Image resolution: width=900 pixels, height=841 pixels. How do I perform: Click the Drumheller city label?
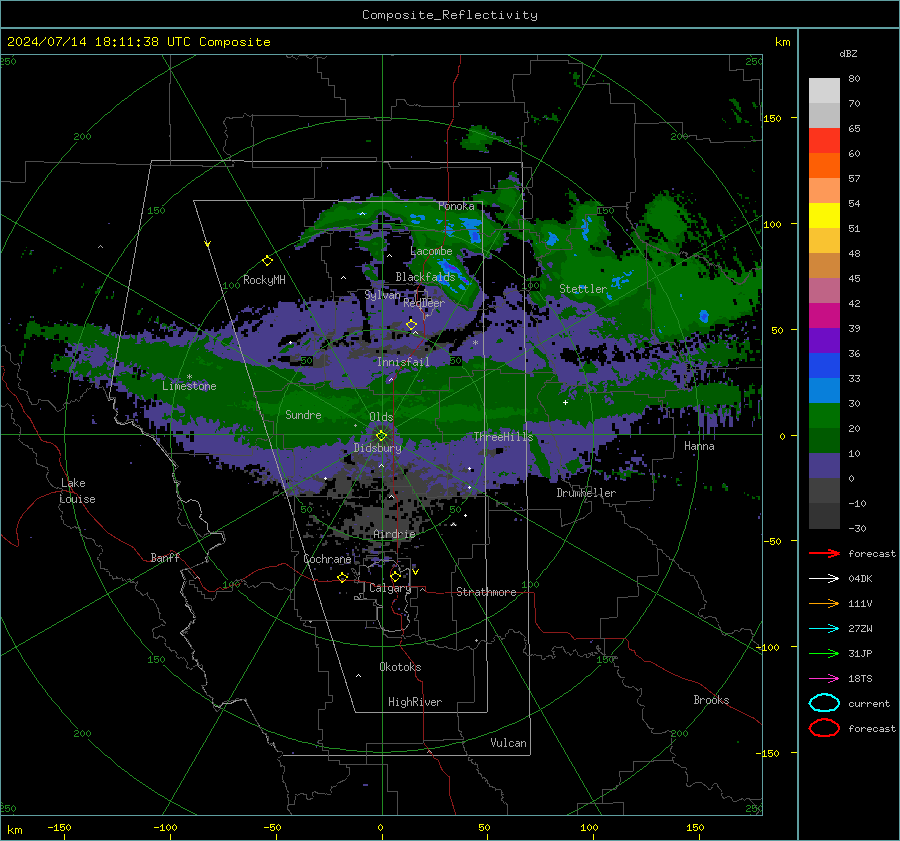coord(586,493)
